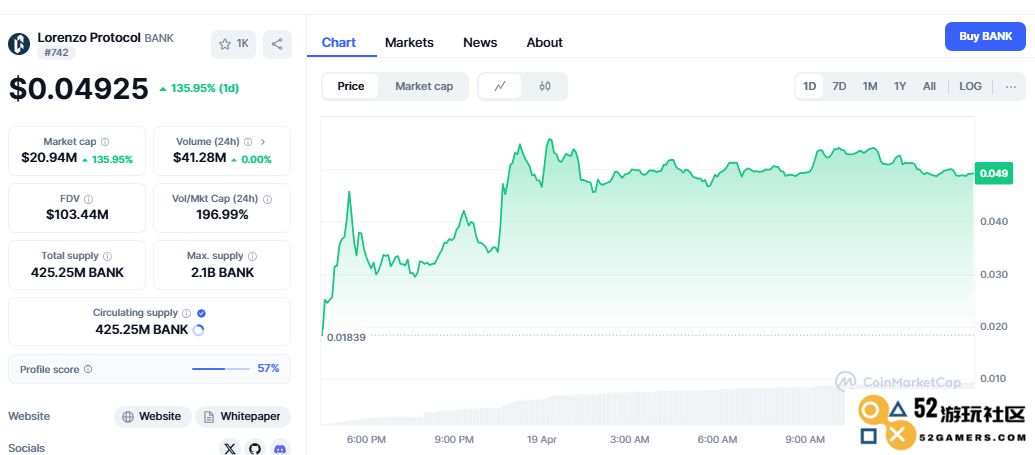
Task: Set chart range to All
Action: (929, 87)
